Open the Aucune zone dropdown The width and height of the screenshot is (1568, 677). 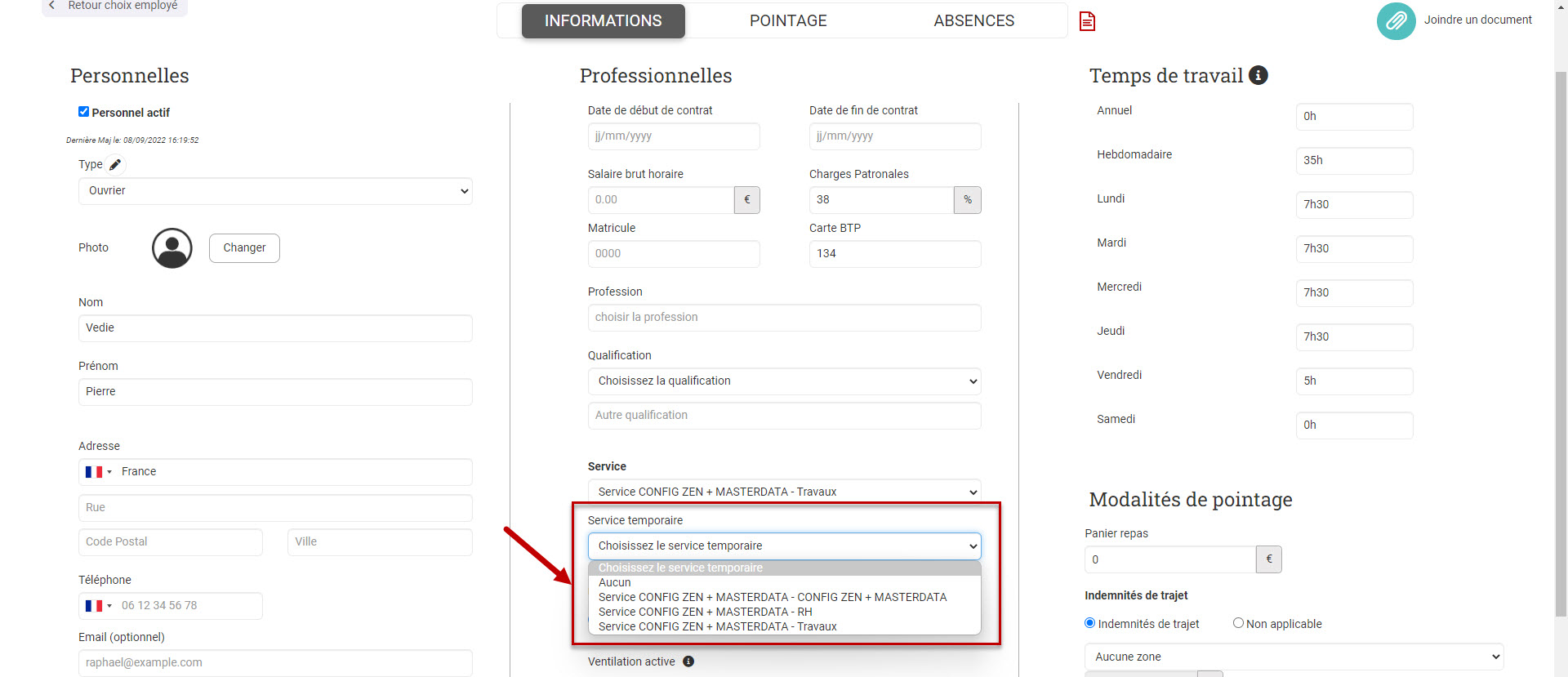1294,657
